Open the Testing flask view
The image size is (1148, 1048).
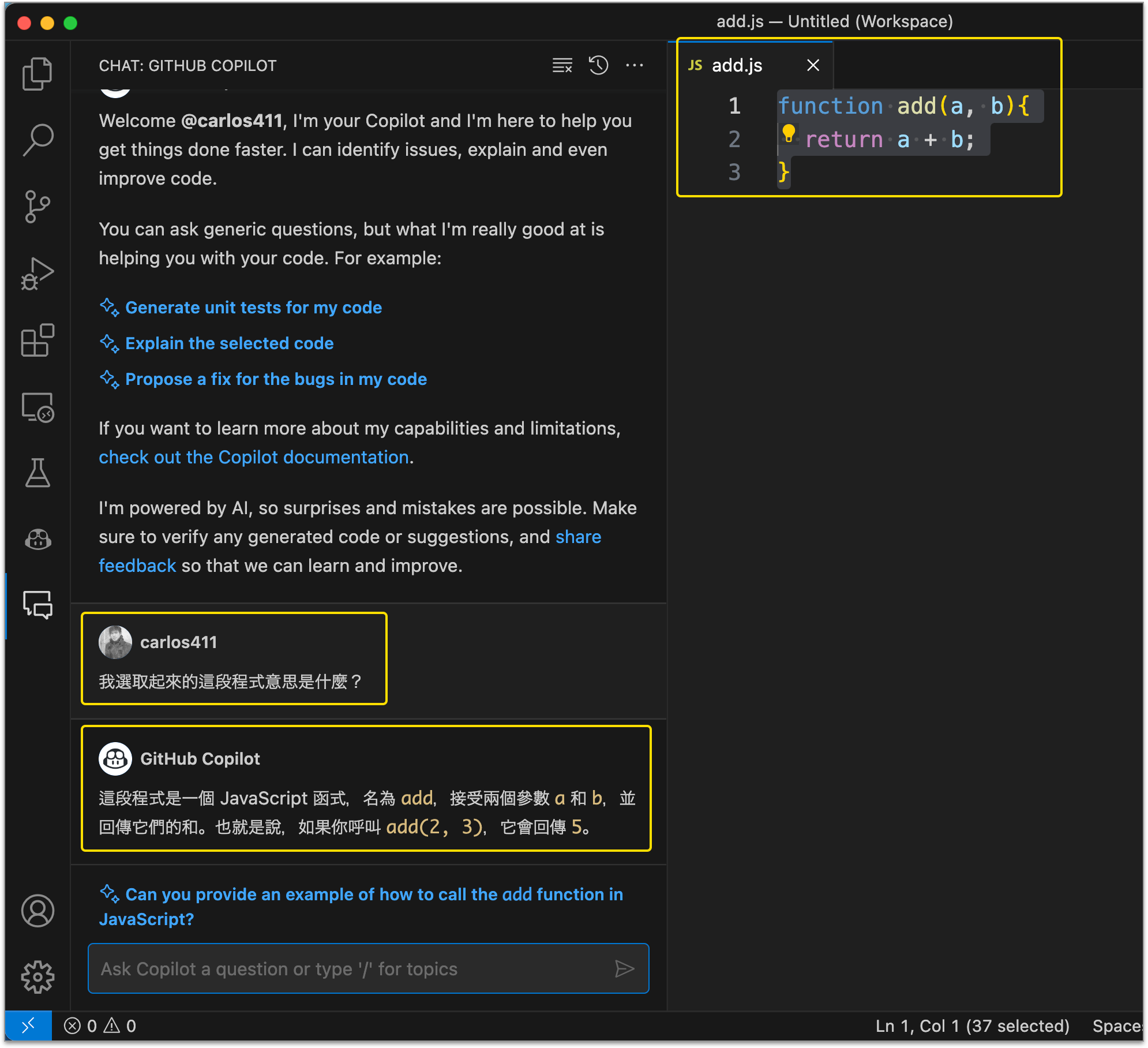[37, 473]
